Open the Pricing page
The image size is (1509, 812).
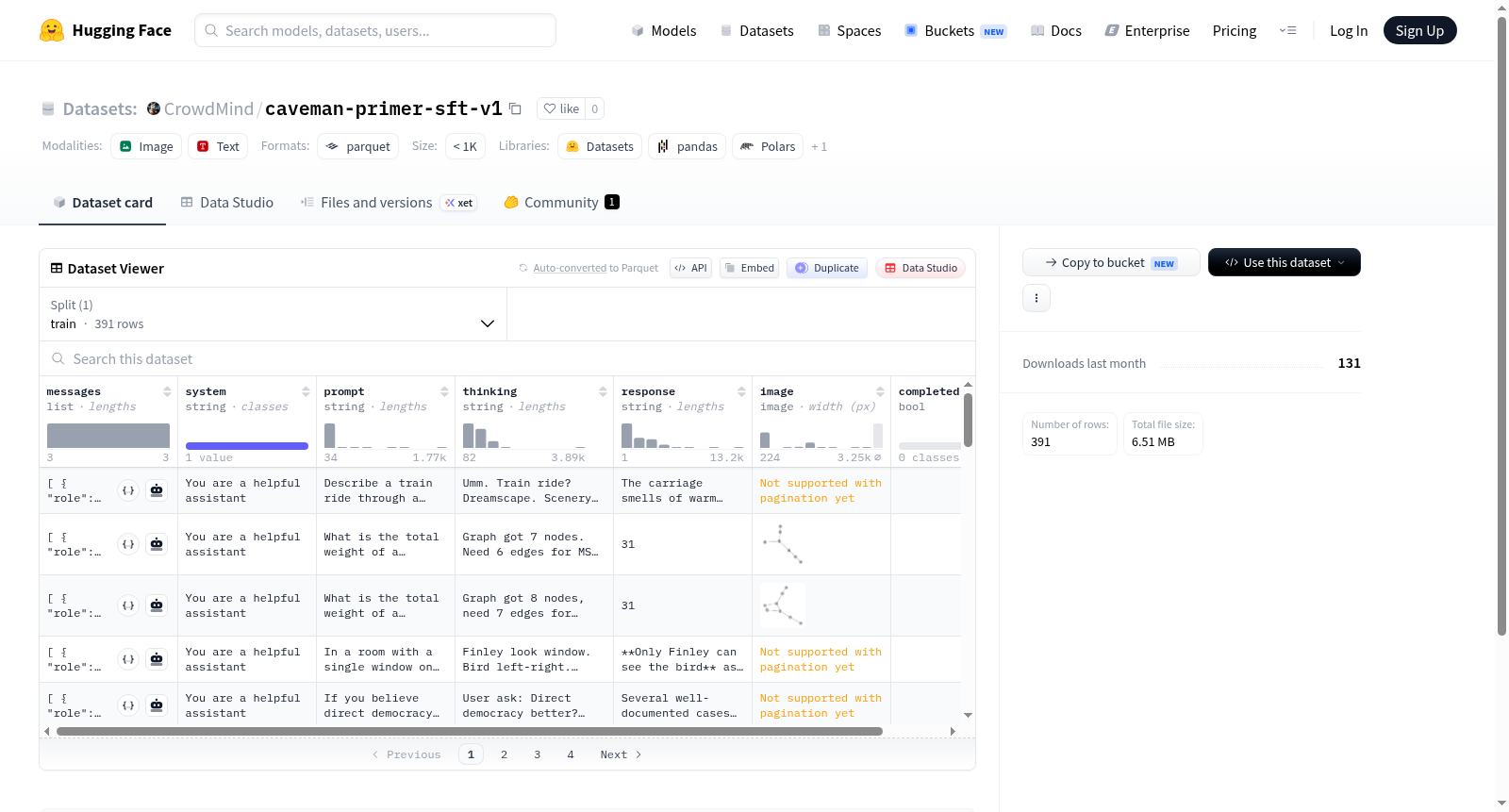pos(1235,30)
